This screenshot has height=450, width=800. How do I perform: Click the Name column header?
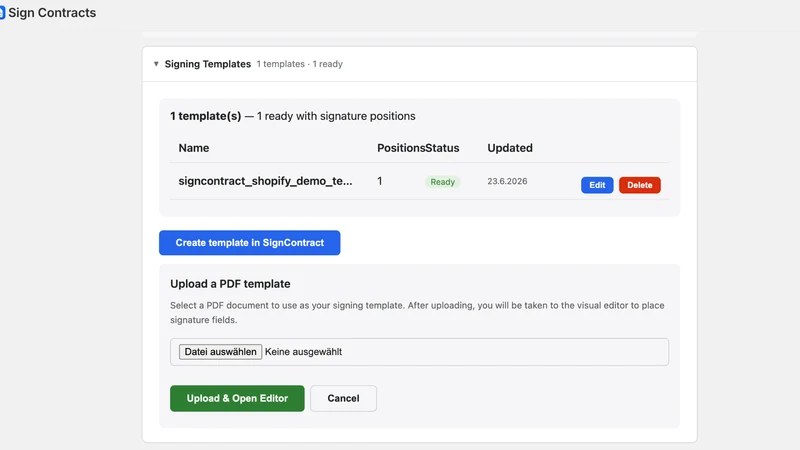194,148
